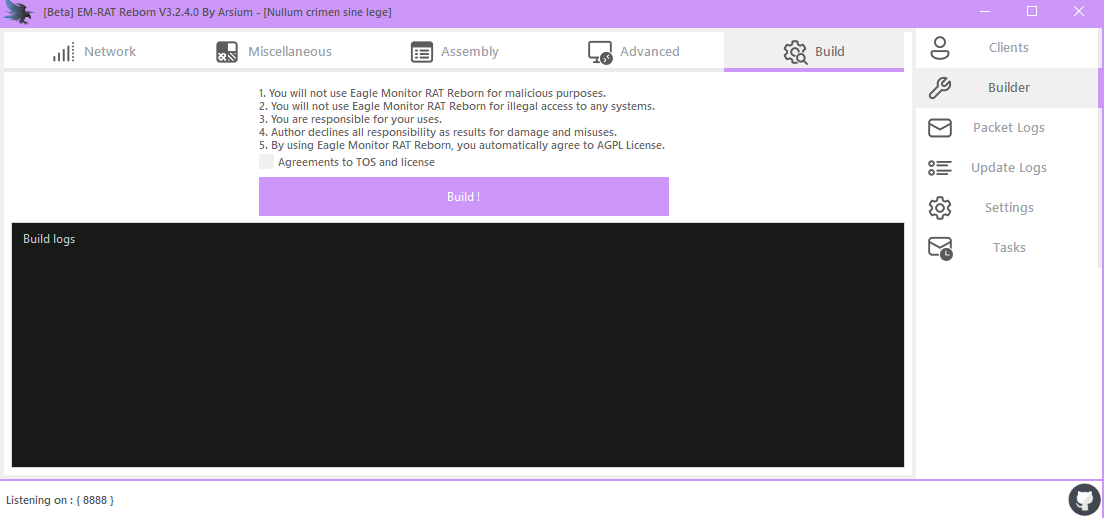Switch to the Miscellaneous tab
The width and height of the screenshot is (1104, 518).
click(x=289, y=52)
